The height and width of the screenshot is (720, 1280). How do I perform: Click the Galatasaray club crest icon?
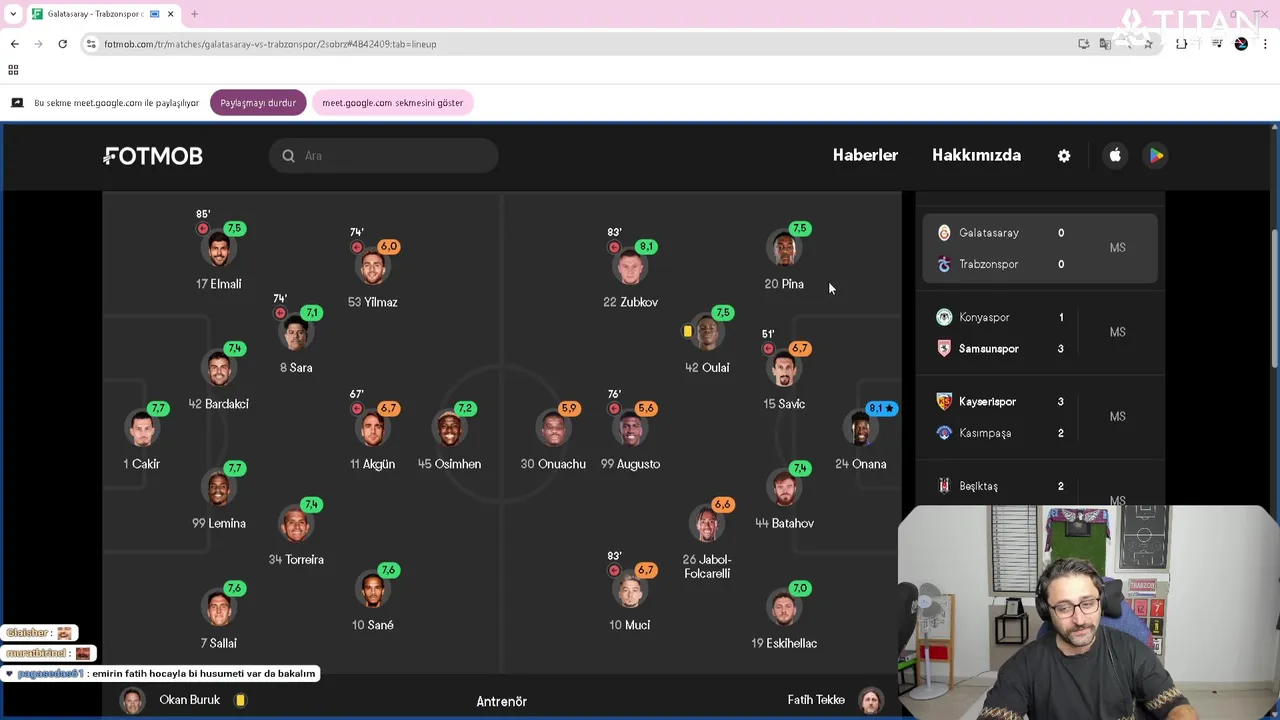[x=944, y=233]
